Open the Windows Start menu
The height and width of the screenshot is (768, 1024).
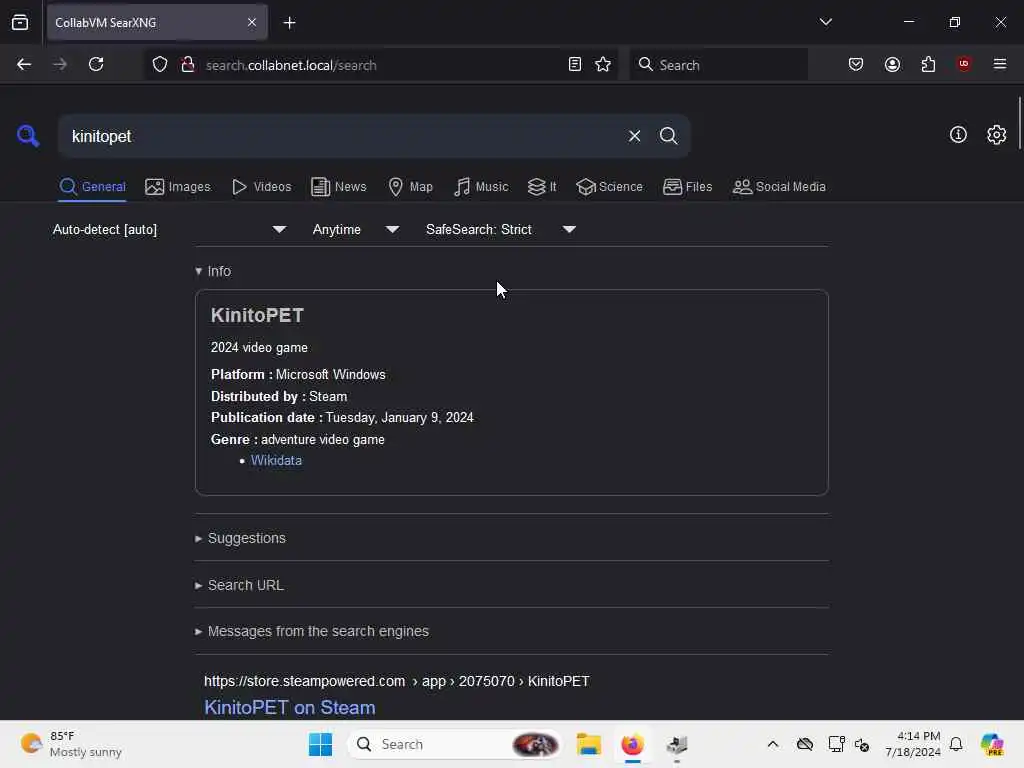(320, 744)
